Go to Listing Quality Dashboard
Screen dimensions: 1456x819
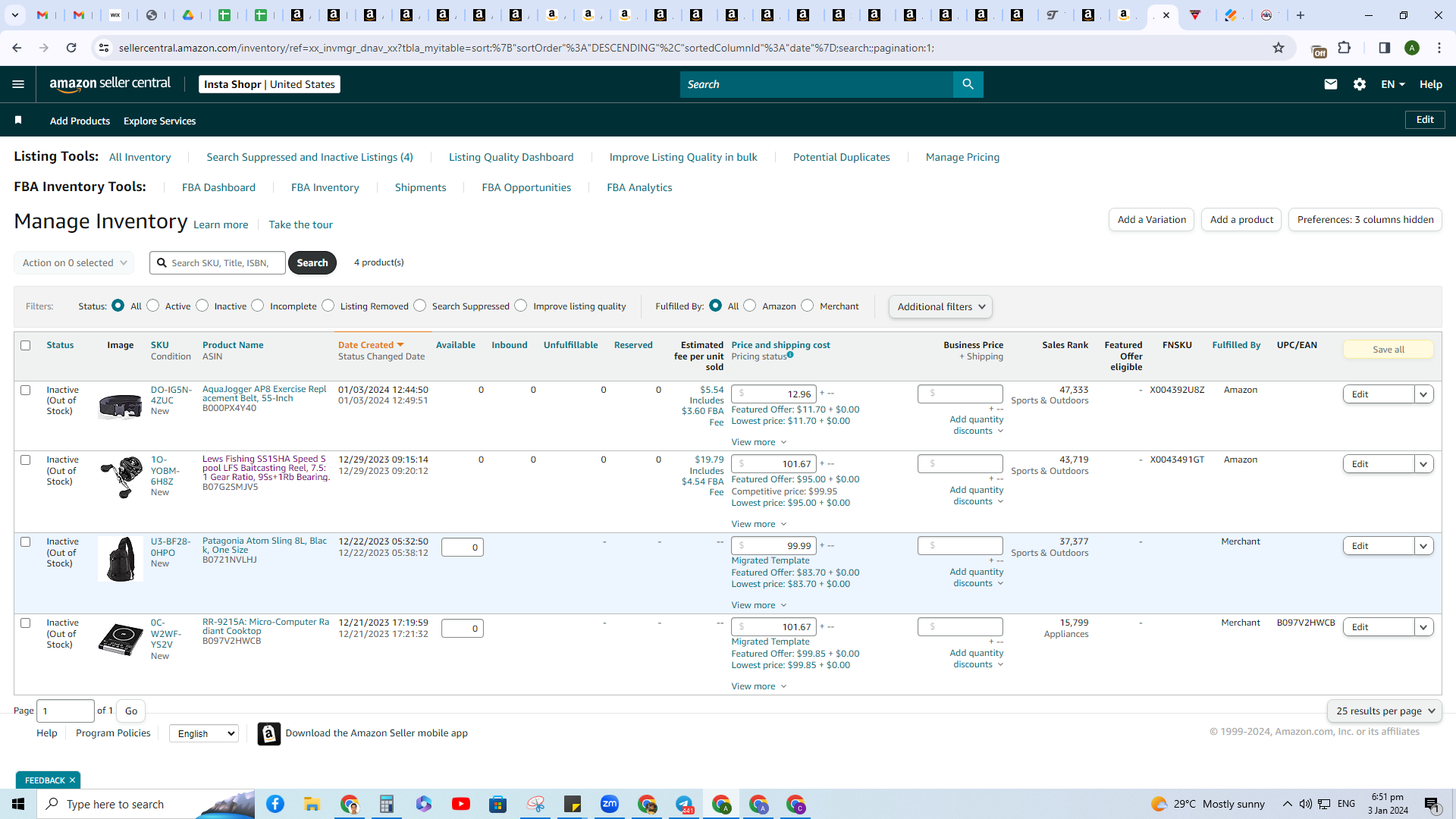tap(511, 157)
